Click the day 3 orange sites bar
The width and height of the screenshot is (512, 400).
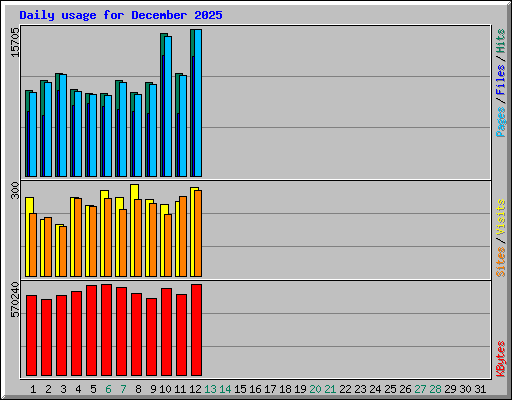point(63,251)
